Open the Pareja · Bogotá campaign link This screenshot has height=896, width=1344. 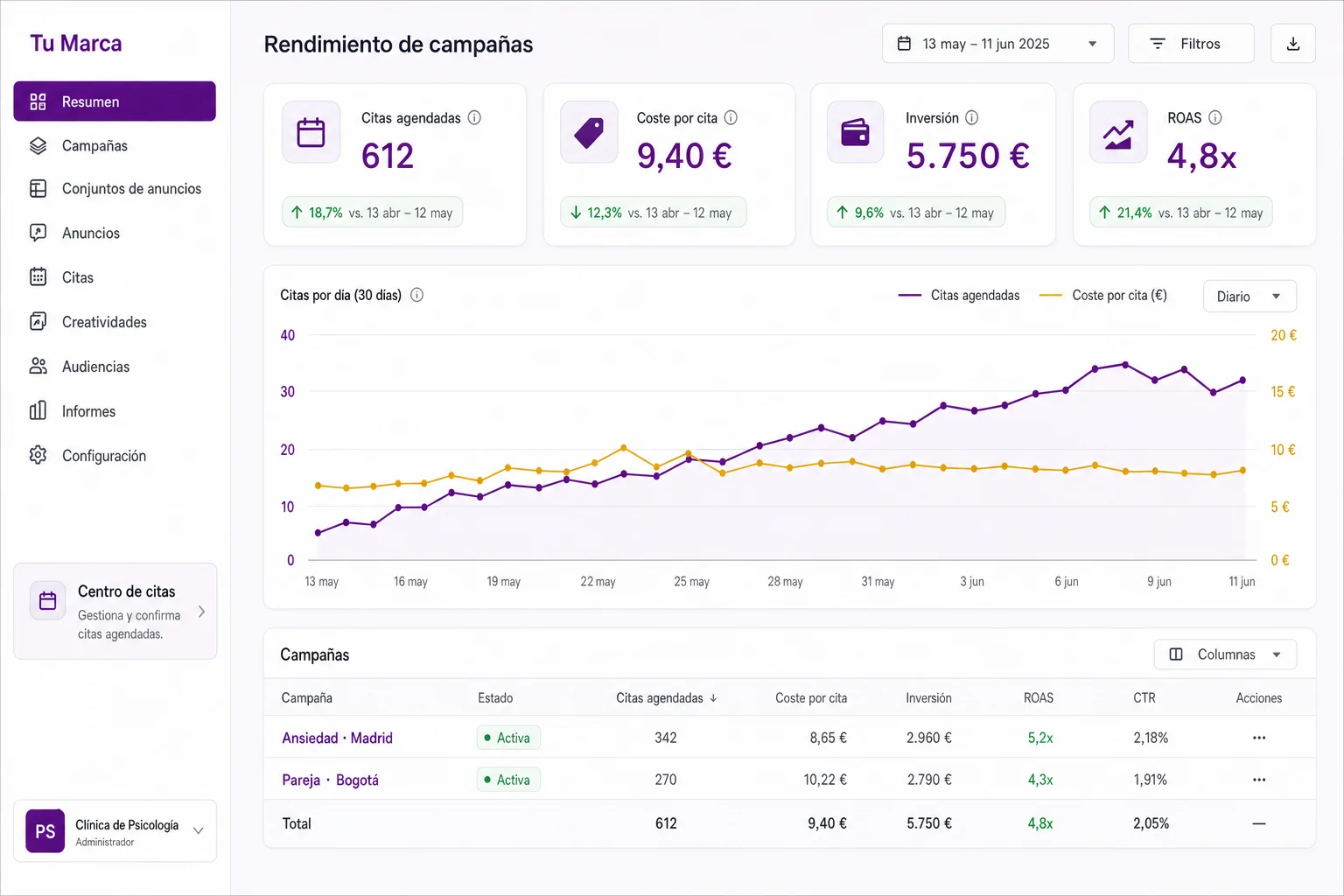(330, 780)
